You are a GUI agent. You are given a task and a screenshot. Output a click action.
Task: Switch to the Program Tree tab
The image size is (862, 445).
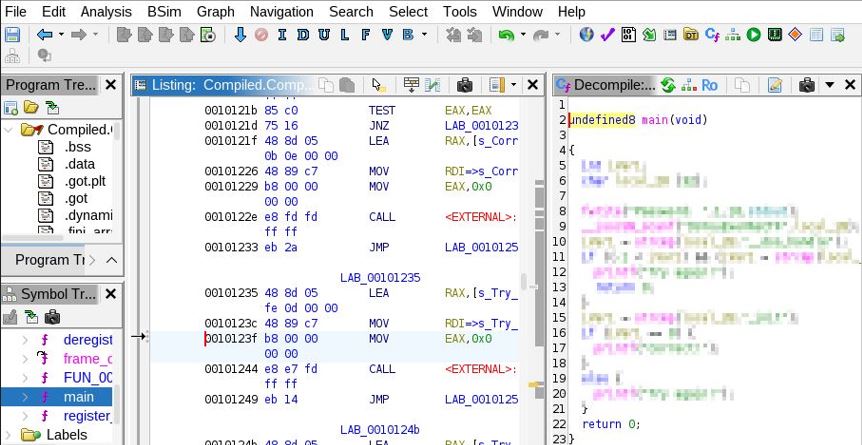[49, 260]
